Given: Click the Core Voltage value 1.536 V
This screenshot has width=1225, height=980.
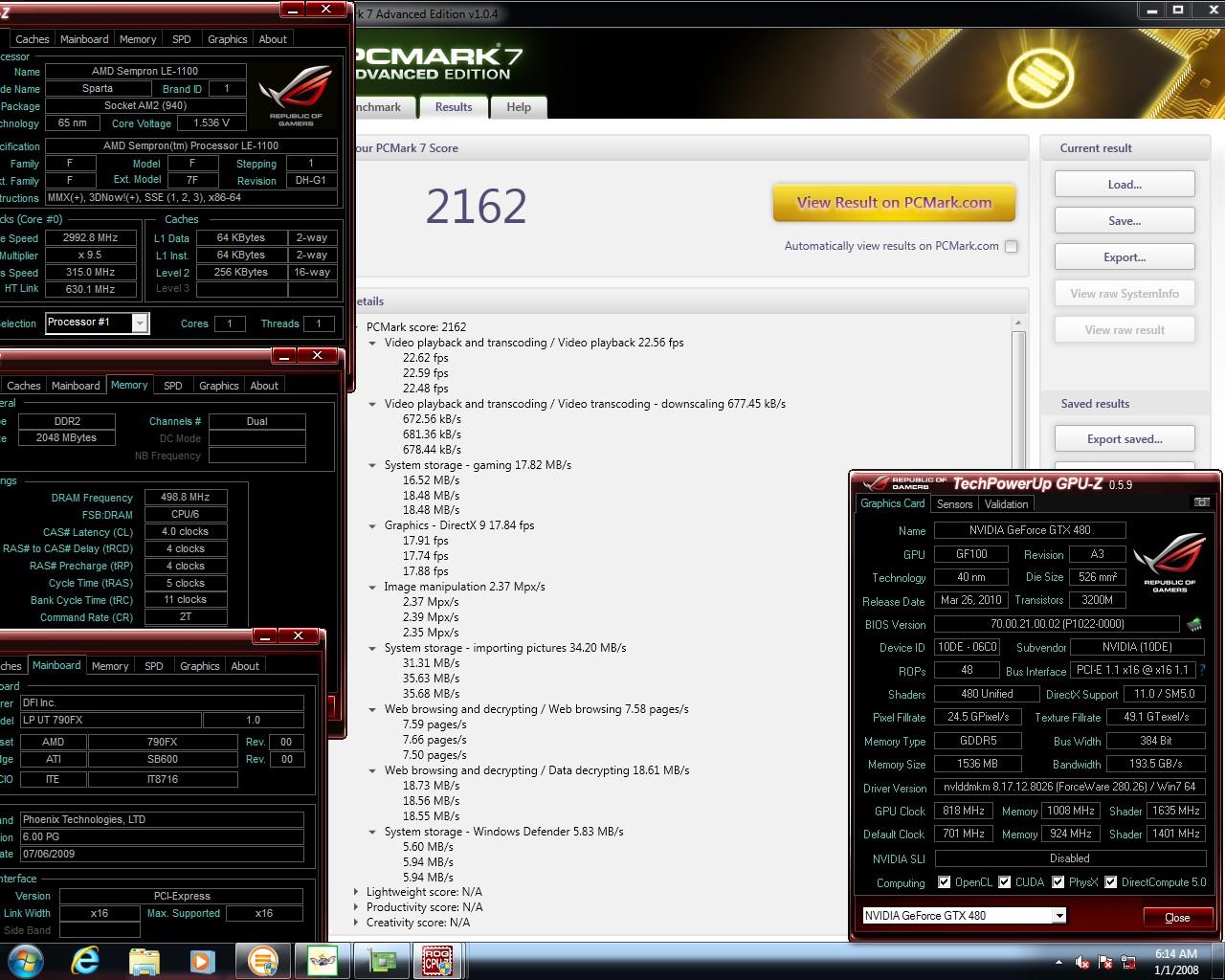Looking at the screenshot, I should 212,123.
